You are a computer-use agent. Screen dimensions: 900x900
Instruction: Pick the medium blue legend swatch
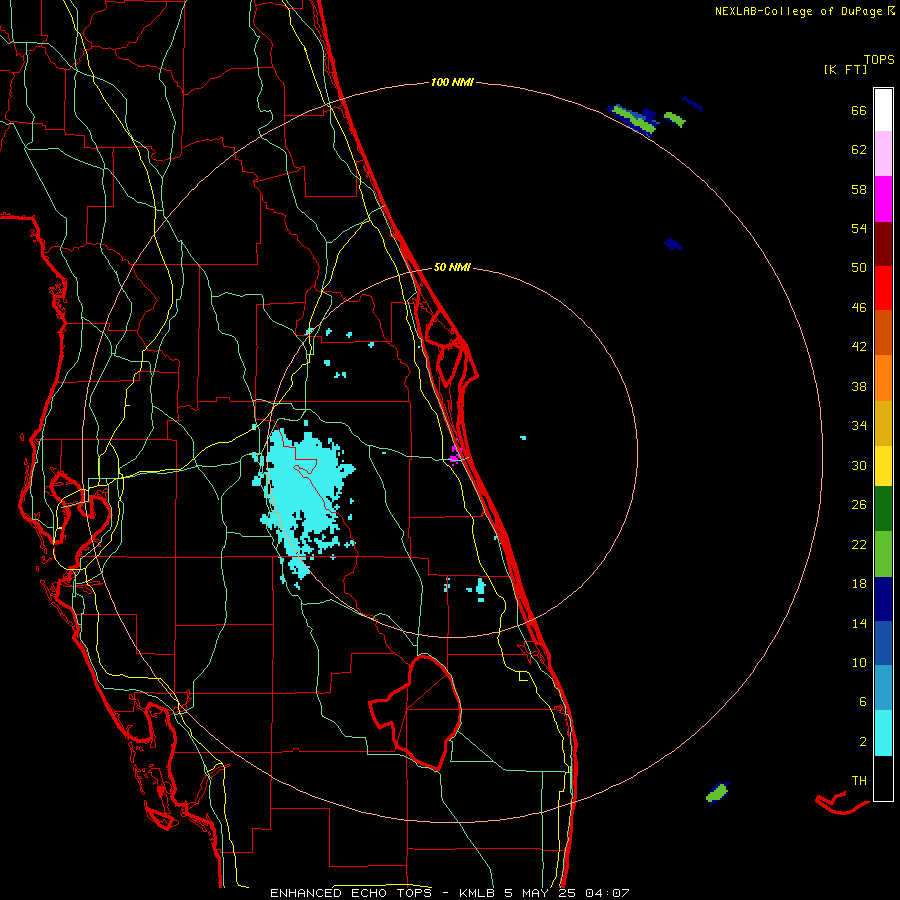coord(883,643)
